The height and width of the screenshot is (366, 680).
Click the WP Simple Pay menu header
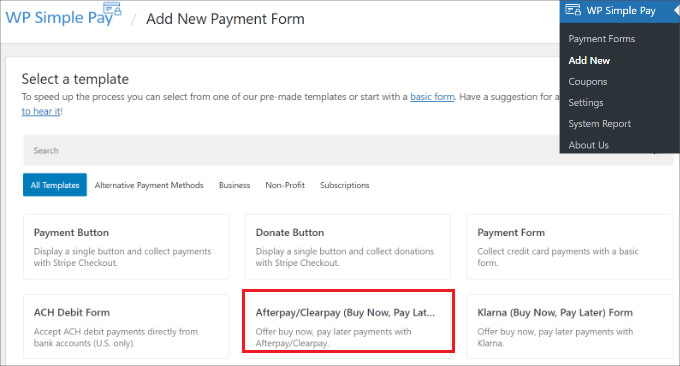[620, 11]
